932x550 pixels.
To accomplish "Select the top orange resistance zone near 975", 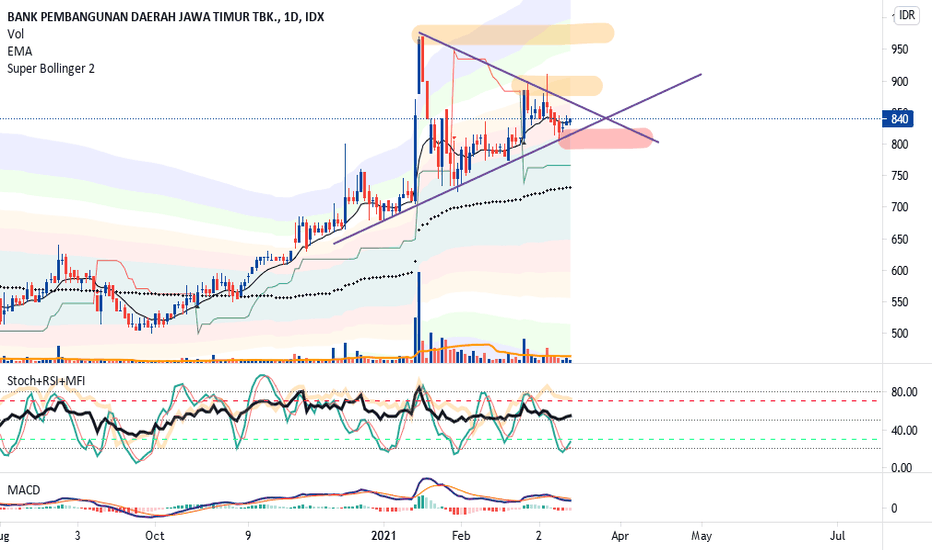I will 513,34.
